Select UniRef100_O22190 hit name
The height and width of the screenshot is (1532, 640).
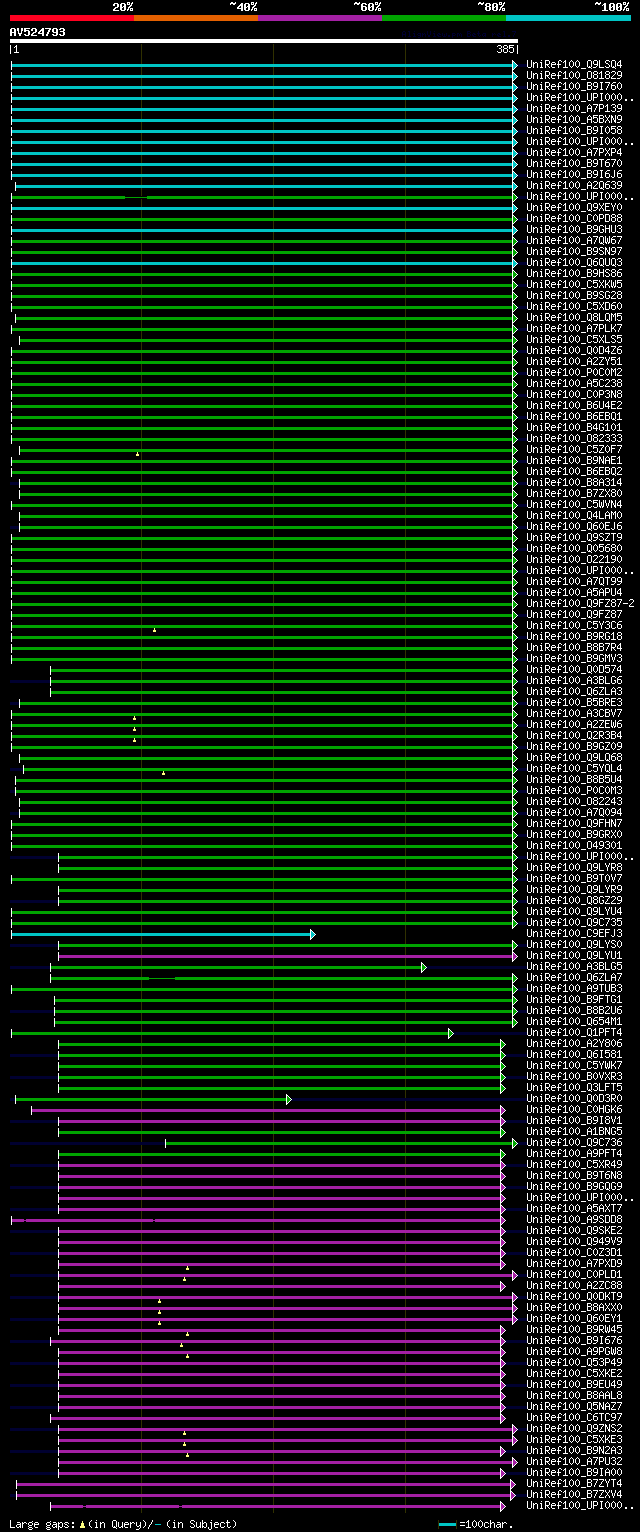click(574, 559)
